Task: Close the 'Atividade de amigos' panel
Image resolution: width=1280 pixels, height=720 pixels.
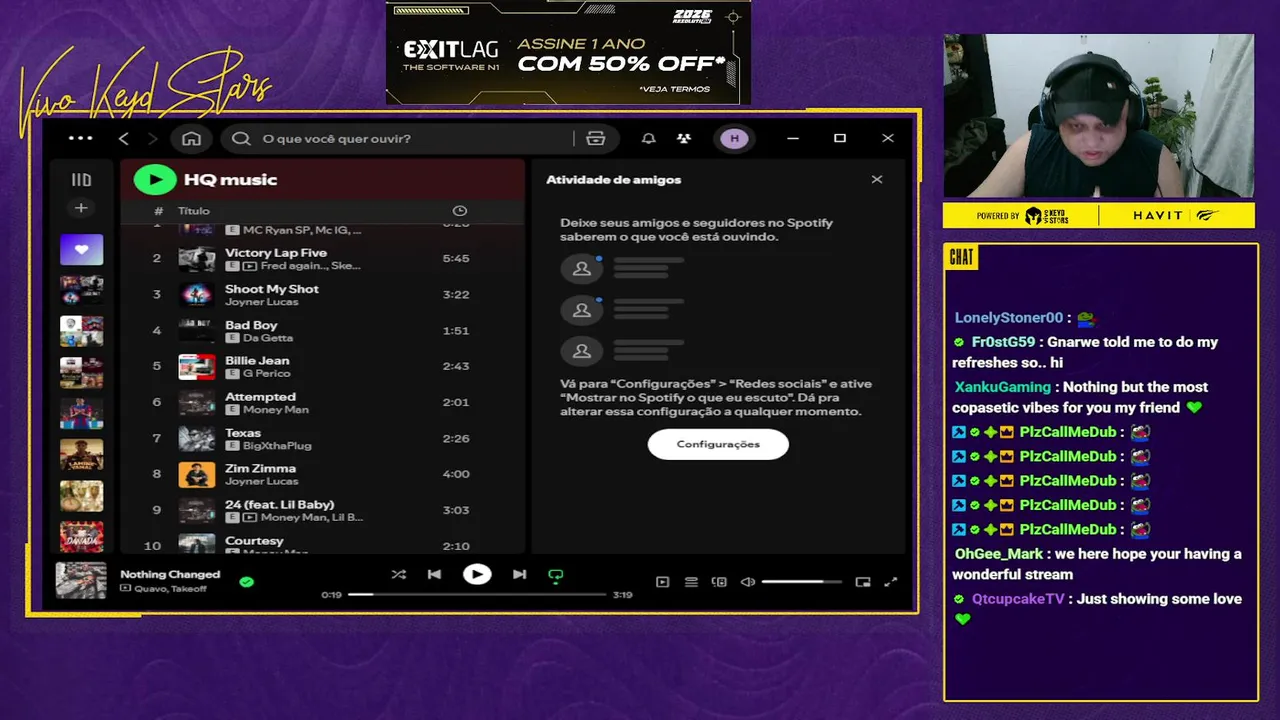Action: tap(877, 180)
